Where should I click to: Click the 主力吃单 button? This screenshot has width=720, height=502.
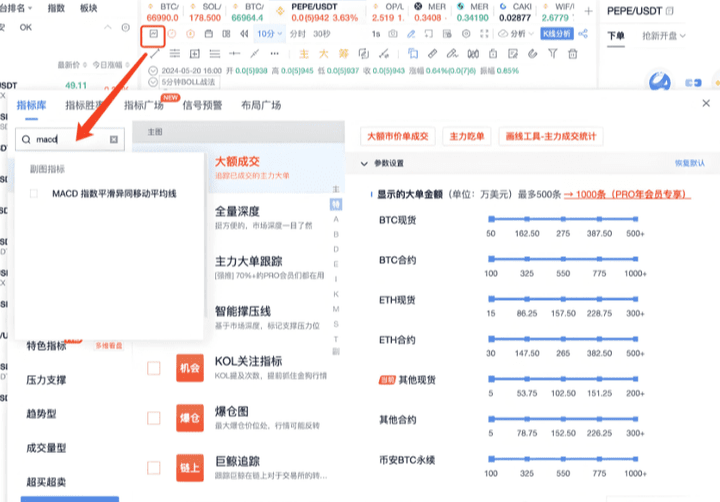(x=467, y=136)
